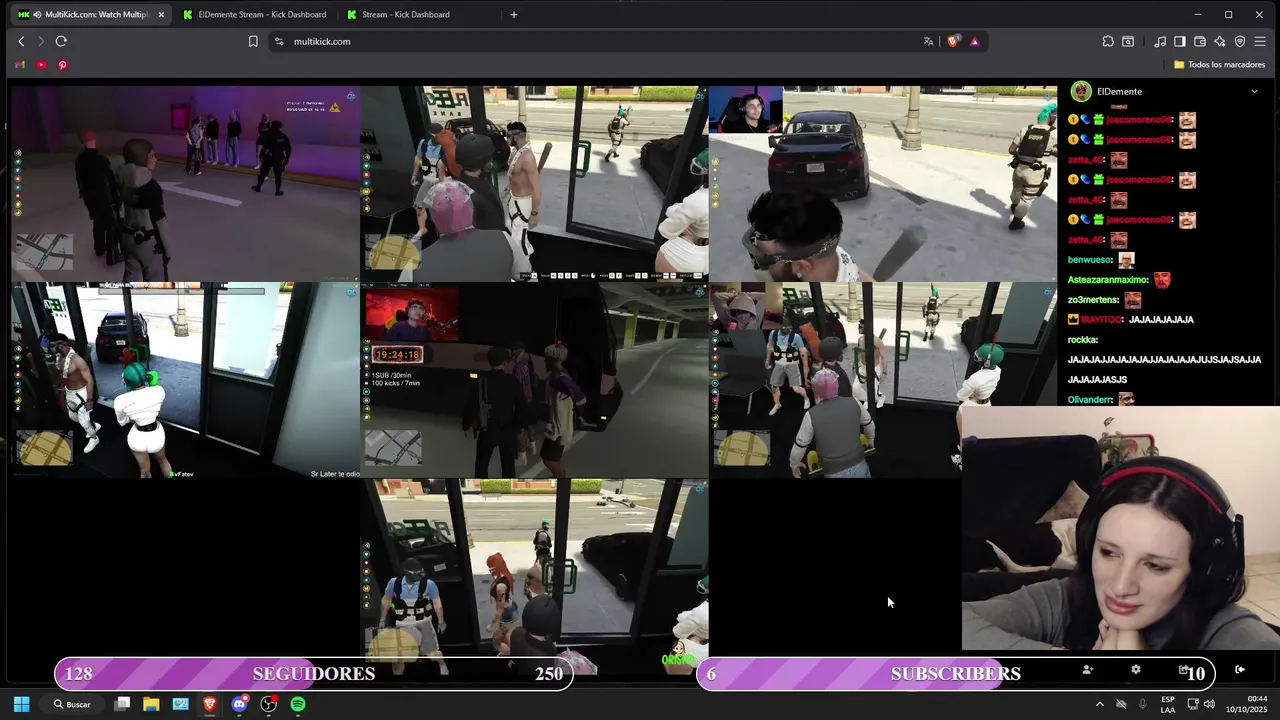
Task: Click Olivanderr username in chat
Action: click(1090, 400)
